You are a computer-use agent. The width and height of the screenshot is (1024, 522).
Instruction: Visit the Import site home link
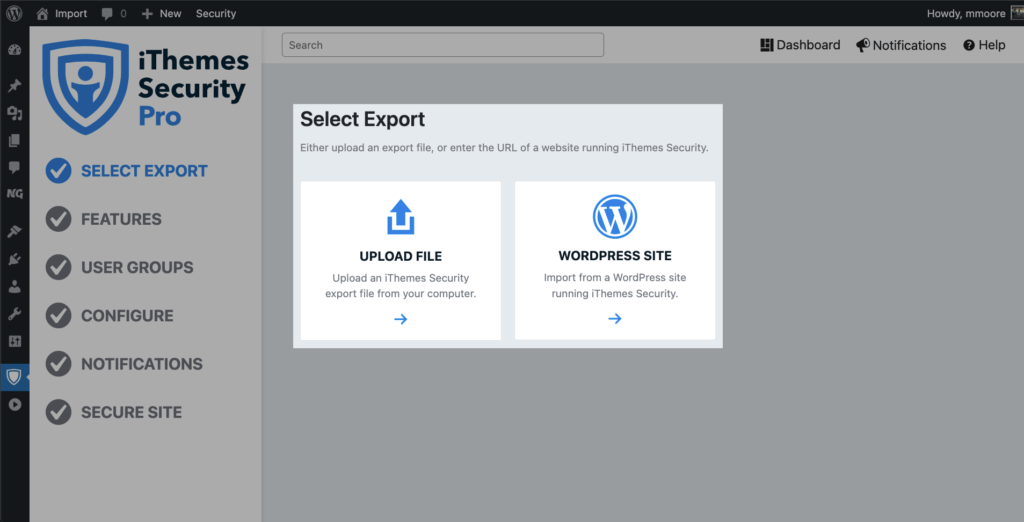(61, 13)
